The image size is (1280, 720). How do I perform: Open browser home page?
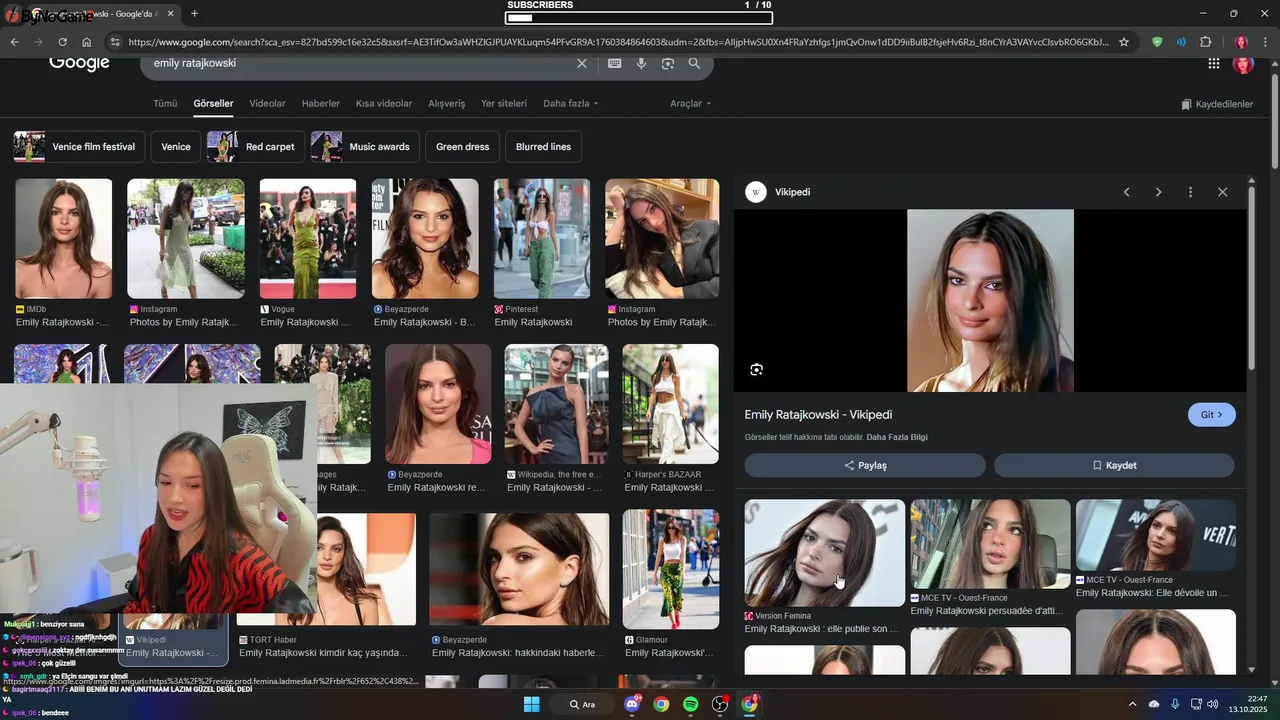(86, 42)
